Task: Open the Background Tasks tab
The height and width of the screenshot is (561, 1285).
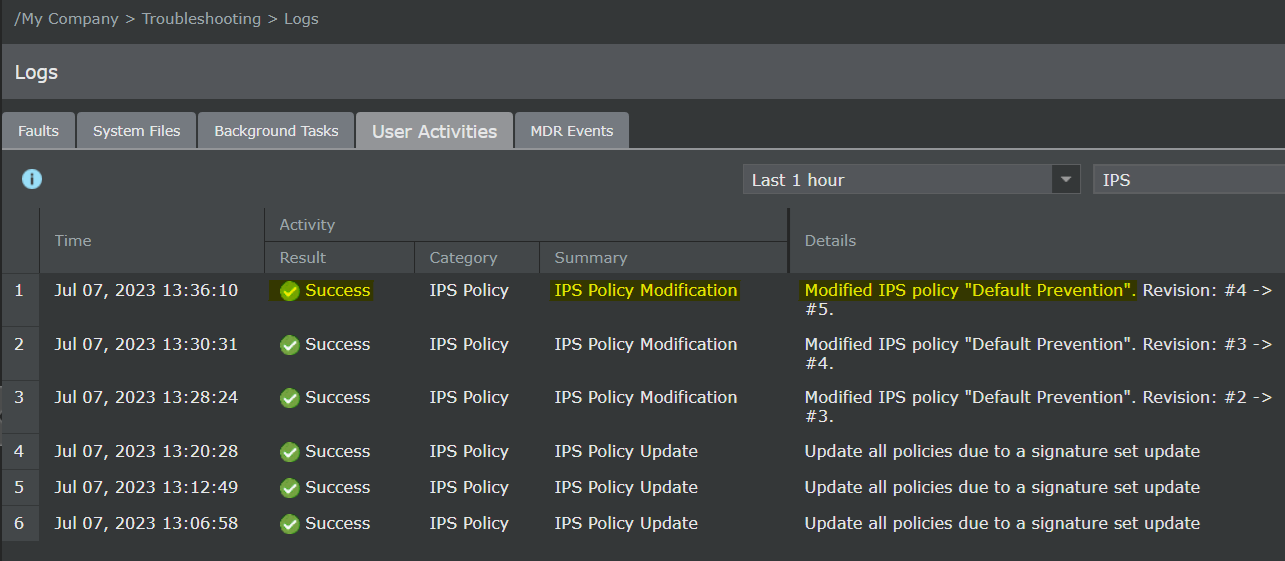Action: pos(276,131)
